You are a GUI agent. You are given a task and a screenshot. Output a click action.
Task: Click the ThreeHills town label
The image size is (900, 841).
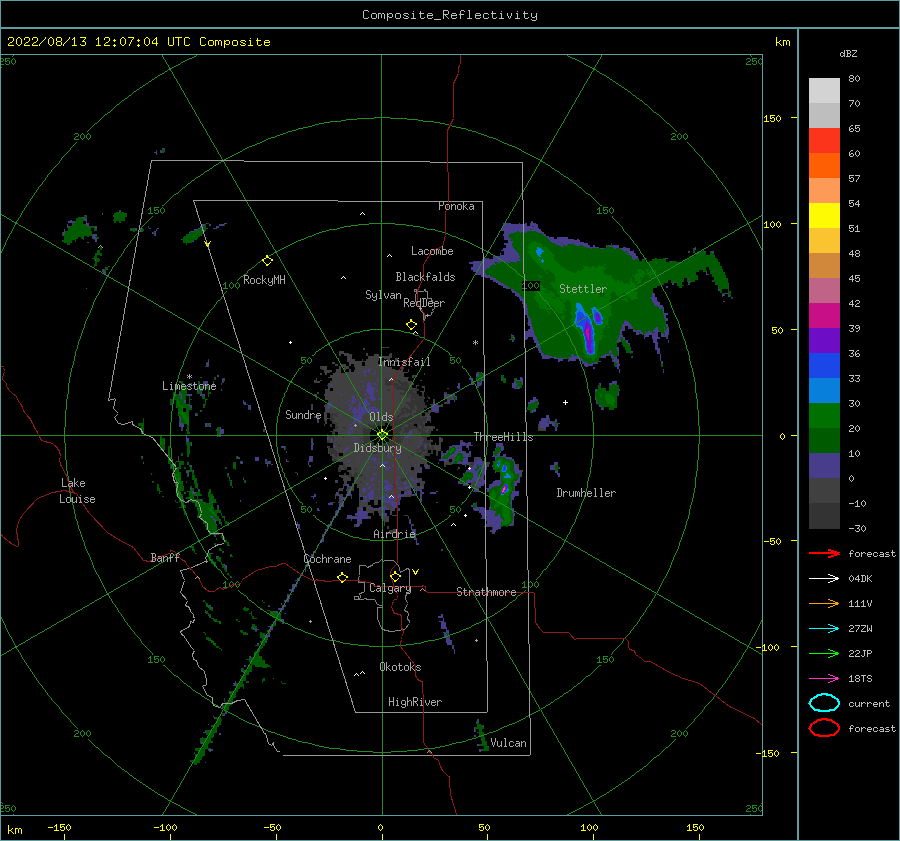tap(503, 437)
